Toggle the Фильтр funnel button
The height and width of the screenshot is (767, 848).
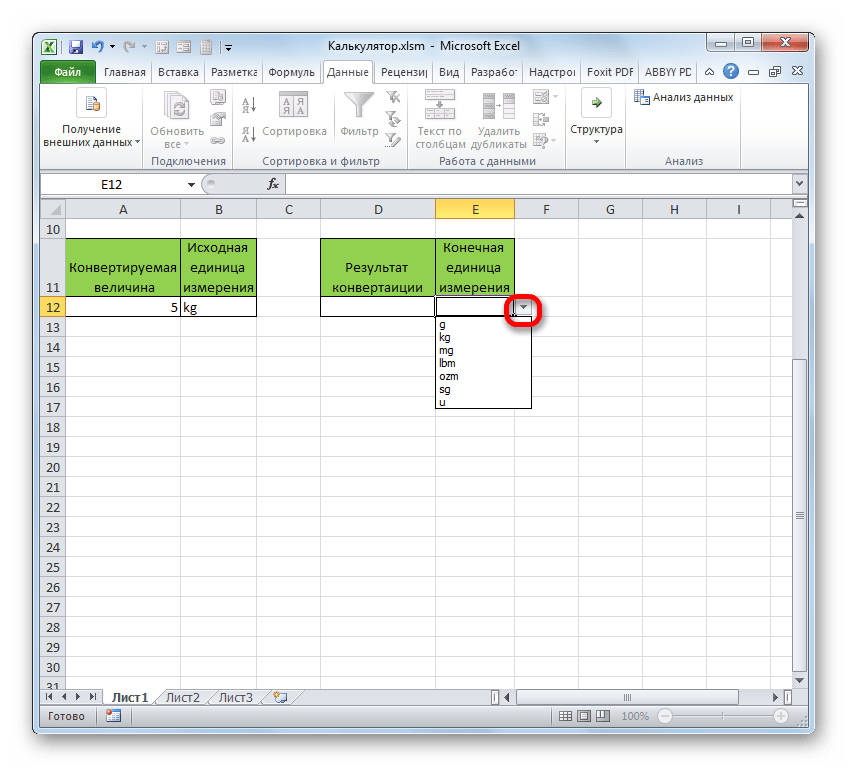[359, 114]
